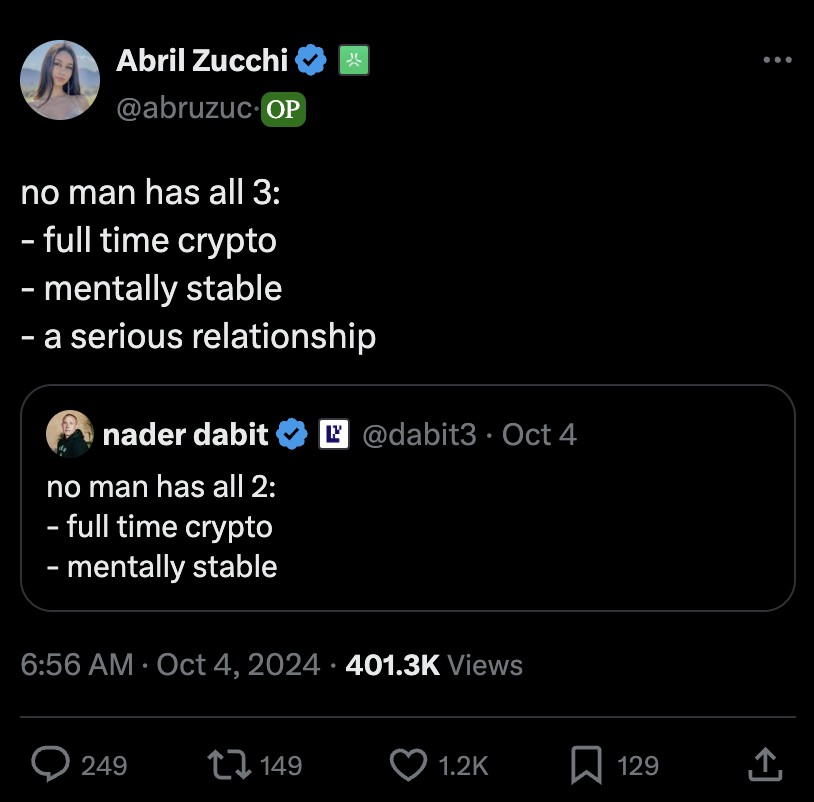Viewport: 814px width, 802px height.
Task: Open the share upload icon
Action: (765, 765)
